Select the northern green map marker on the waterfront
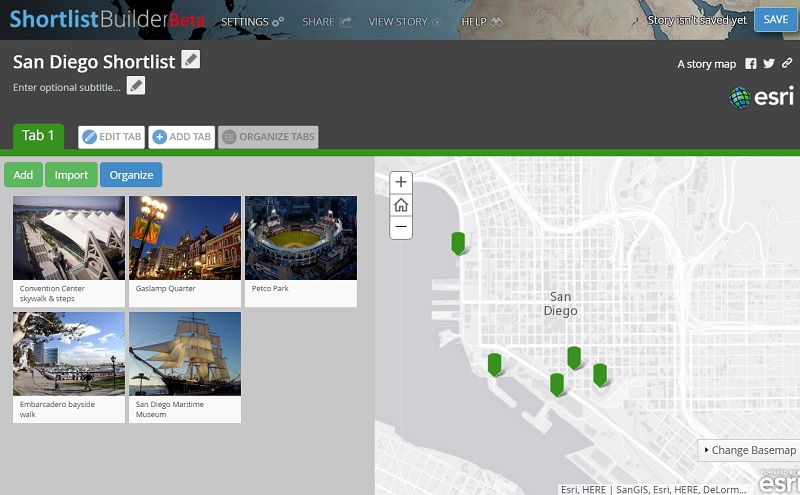The width and height of the screenshot is (800, 495). (x=458, y=243)
